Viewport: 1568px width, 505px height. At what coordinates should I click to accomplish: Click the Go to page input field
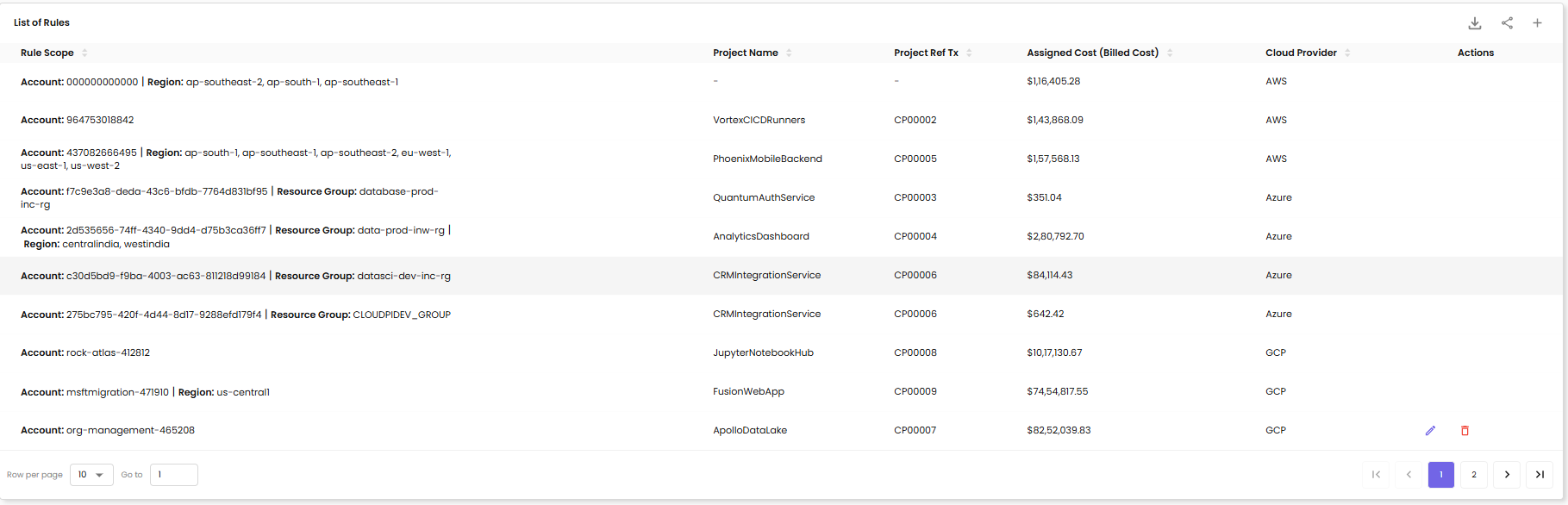click(174, 475)
